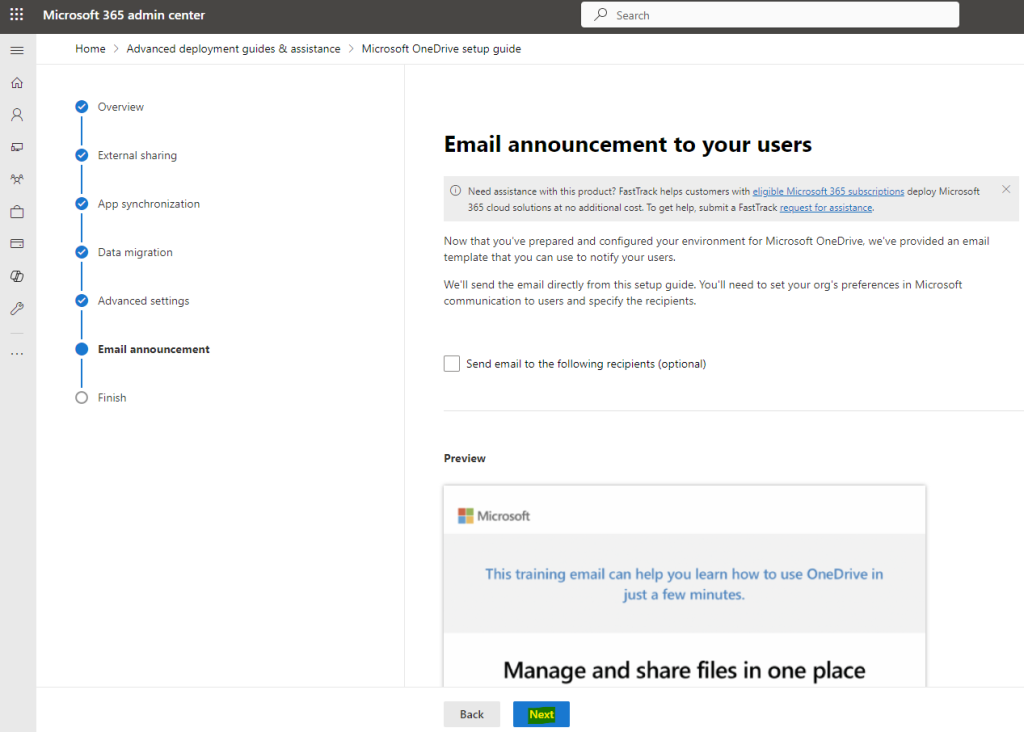Open Billing credit card sidebar icon

point(17,244)
